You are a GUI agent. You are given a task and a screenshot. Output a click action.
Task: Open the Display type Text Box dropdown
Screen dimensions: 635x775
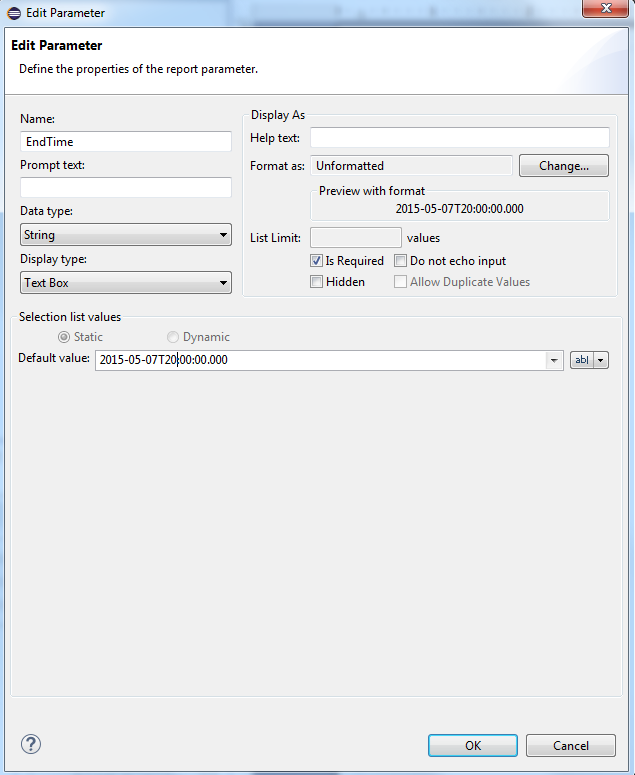(x=126, y=283)
